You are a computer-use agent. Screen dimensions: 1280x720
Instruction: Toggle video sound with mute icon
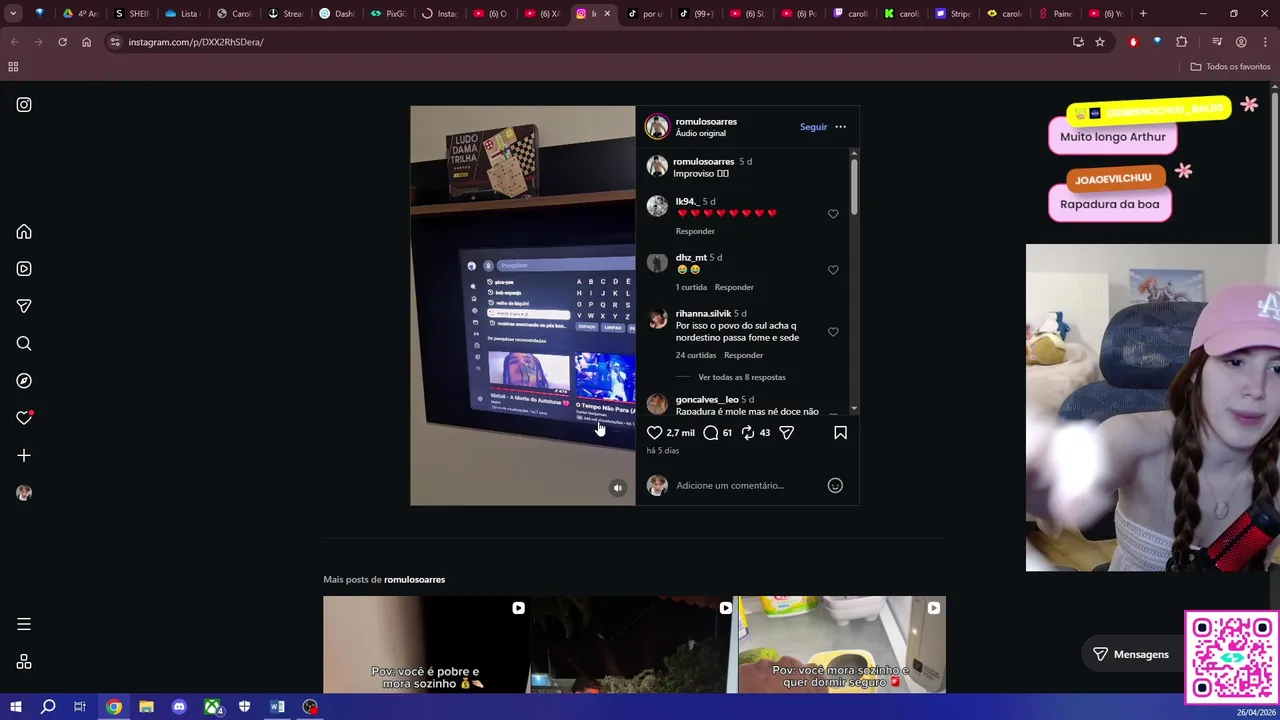(617, 488)
